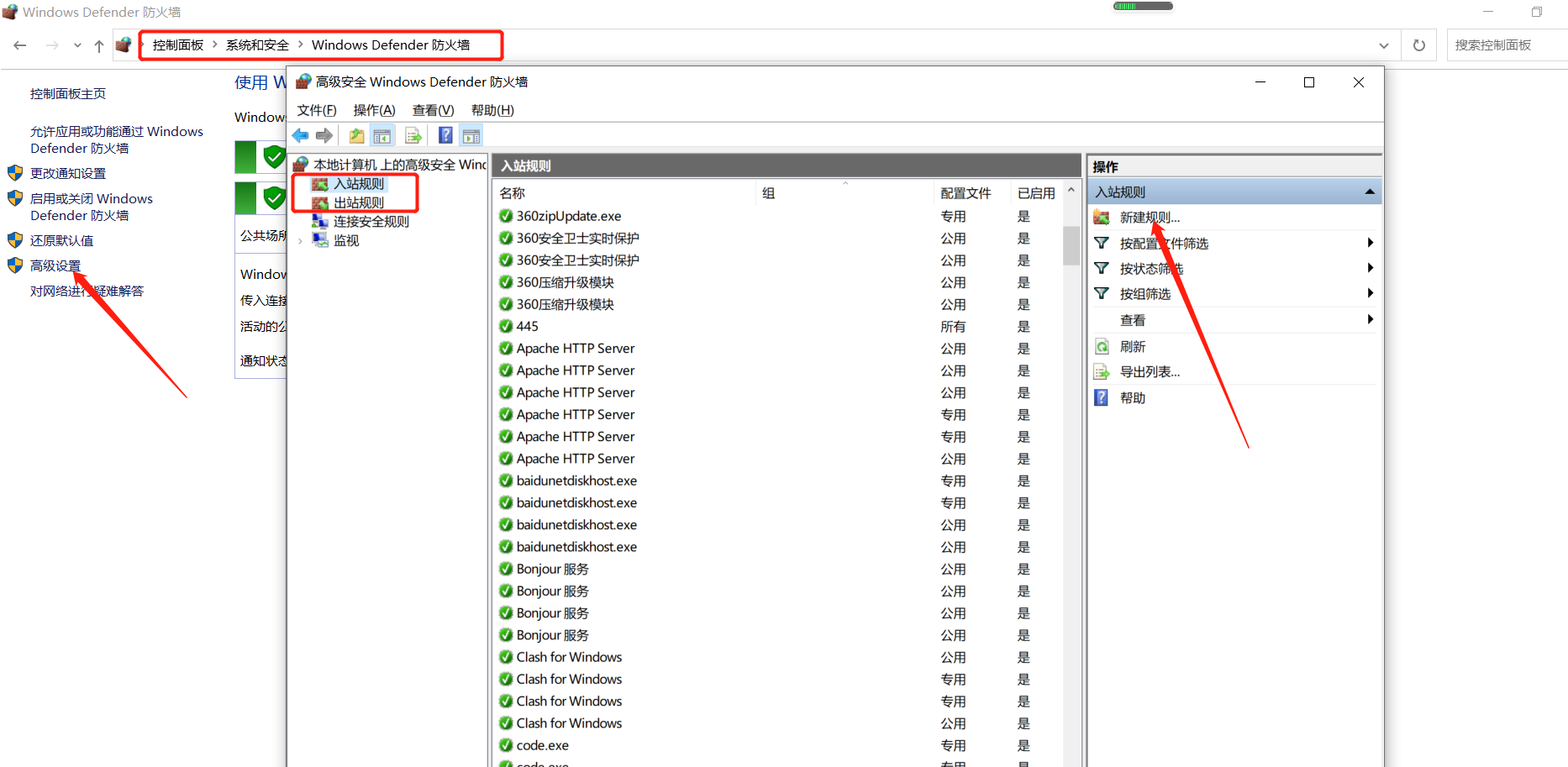
Task: Select the 445 inbound rule
Action: pyautogui.click(x=527, y=327)
